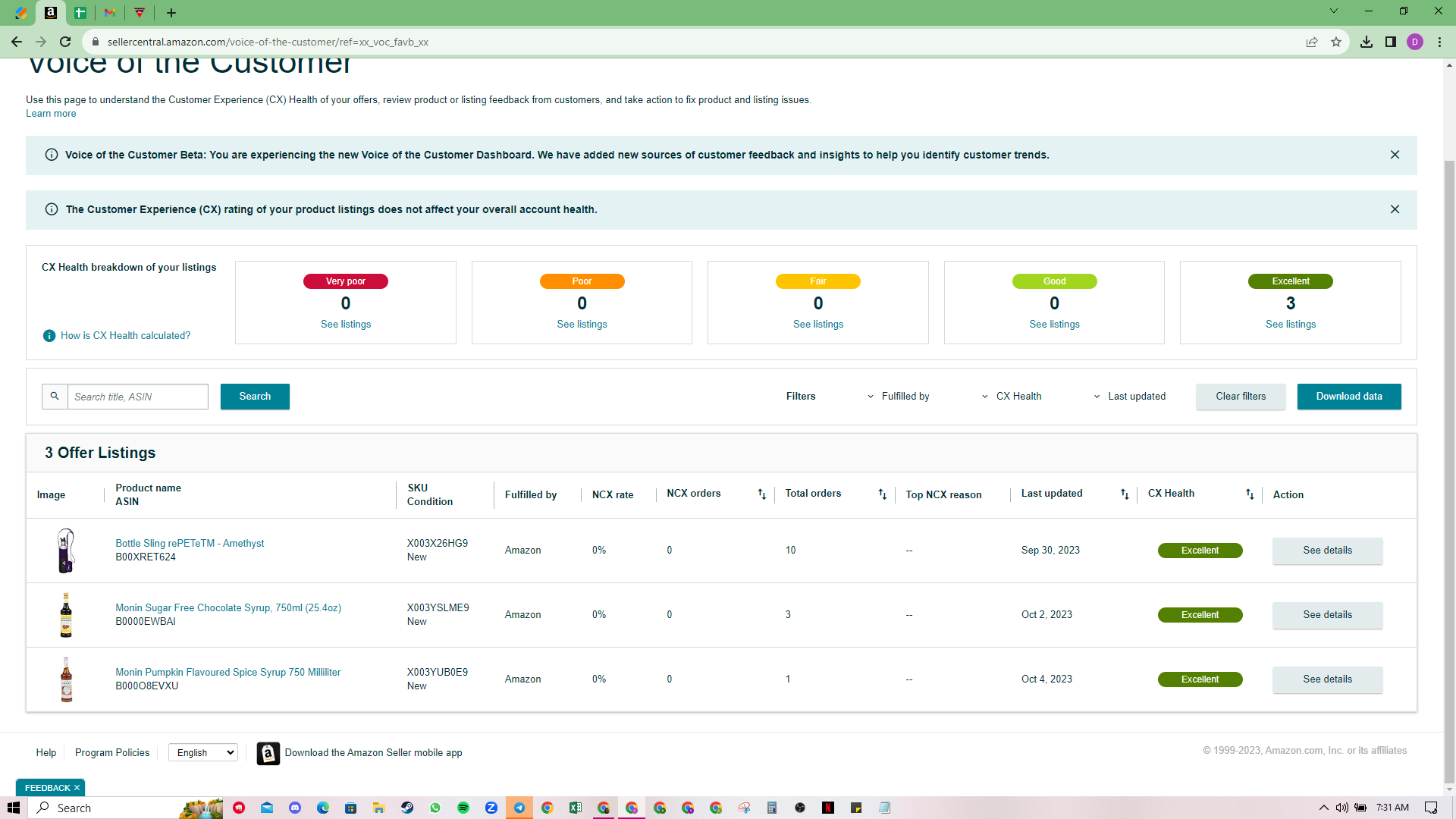Switch to the first browser tab
The width and height of the screenshot is (1456, 819).
pyautogui.click(x=21, y=12)
